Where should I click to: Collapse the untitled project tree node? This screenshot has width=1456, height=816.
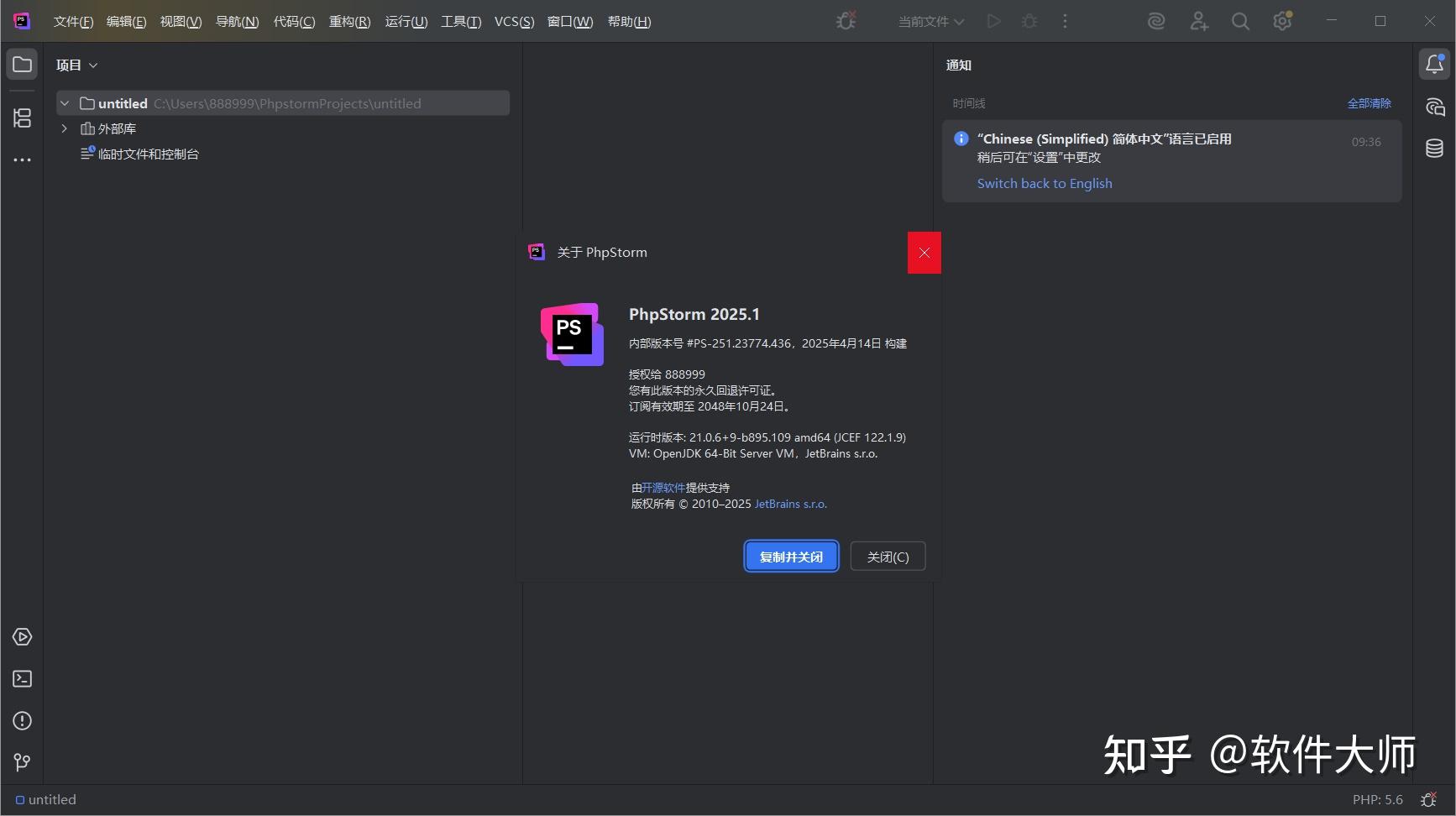(65, 103)
